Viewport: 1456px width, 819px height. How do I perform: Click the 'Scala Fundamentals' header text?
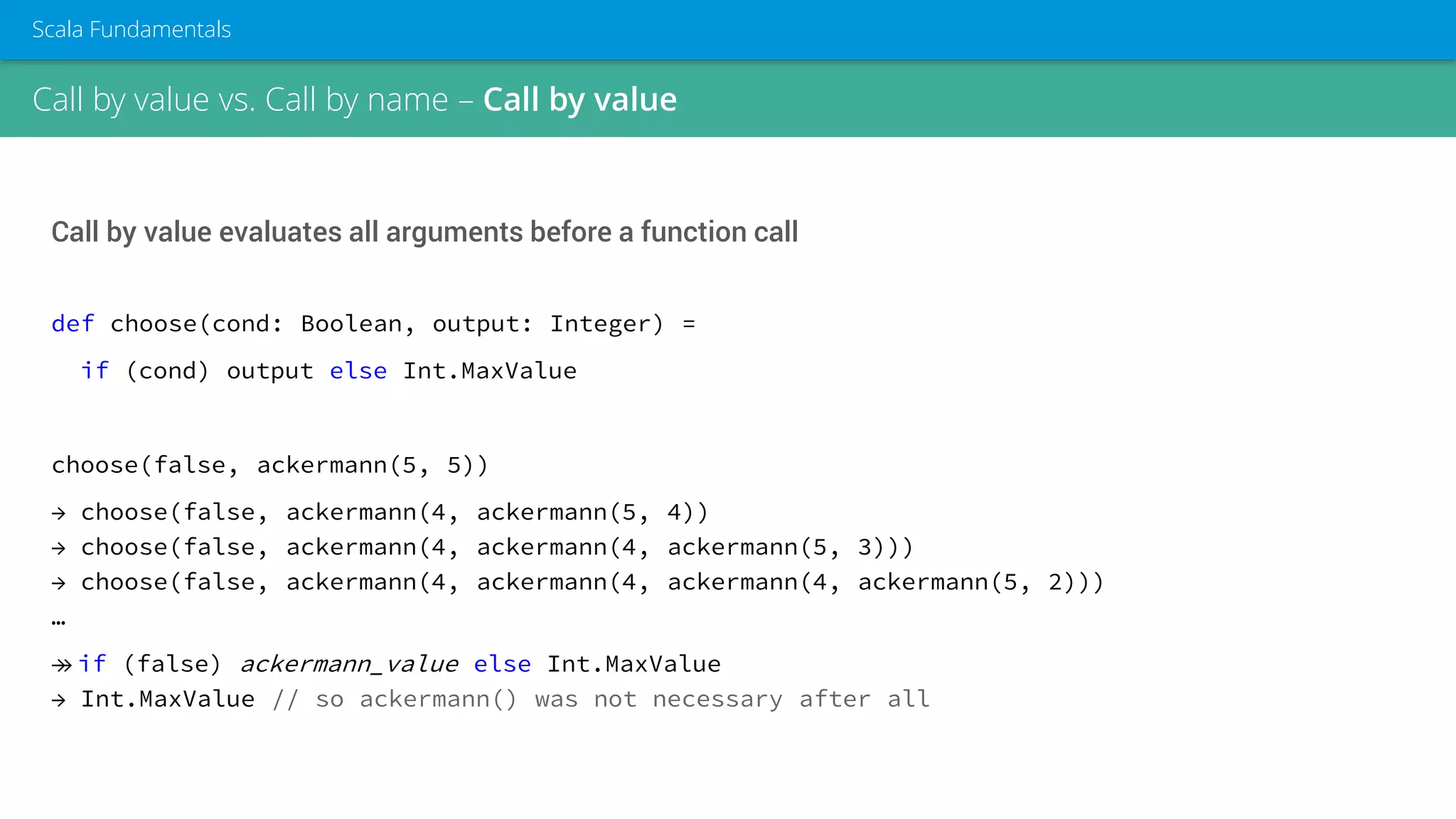[x=132, y=30]
